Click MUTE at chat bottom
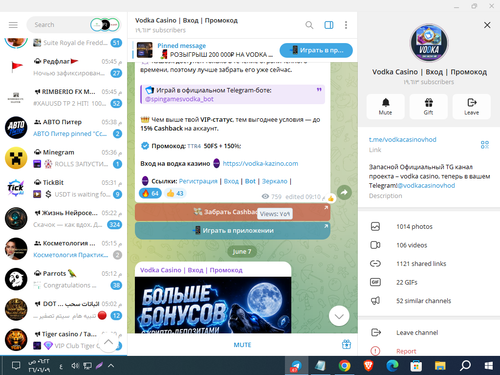Image resolution: width=500 pixels, height=375 pixels. click(x=242, y=345)
